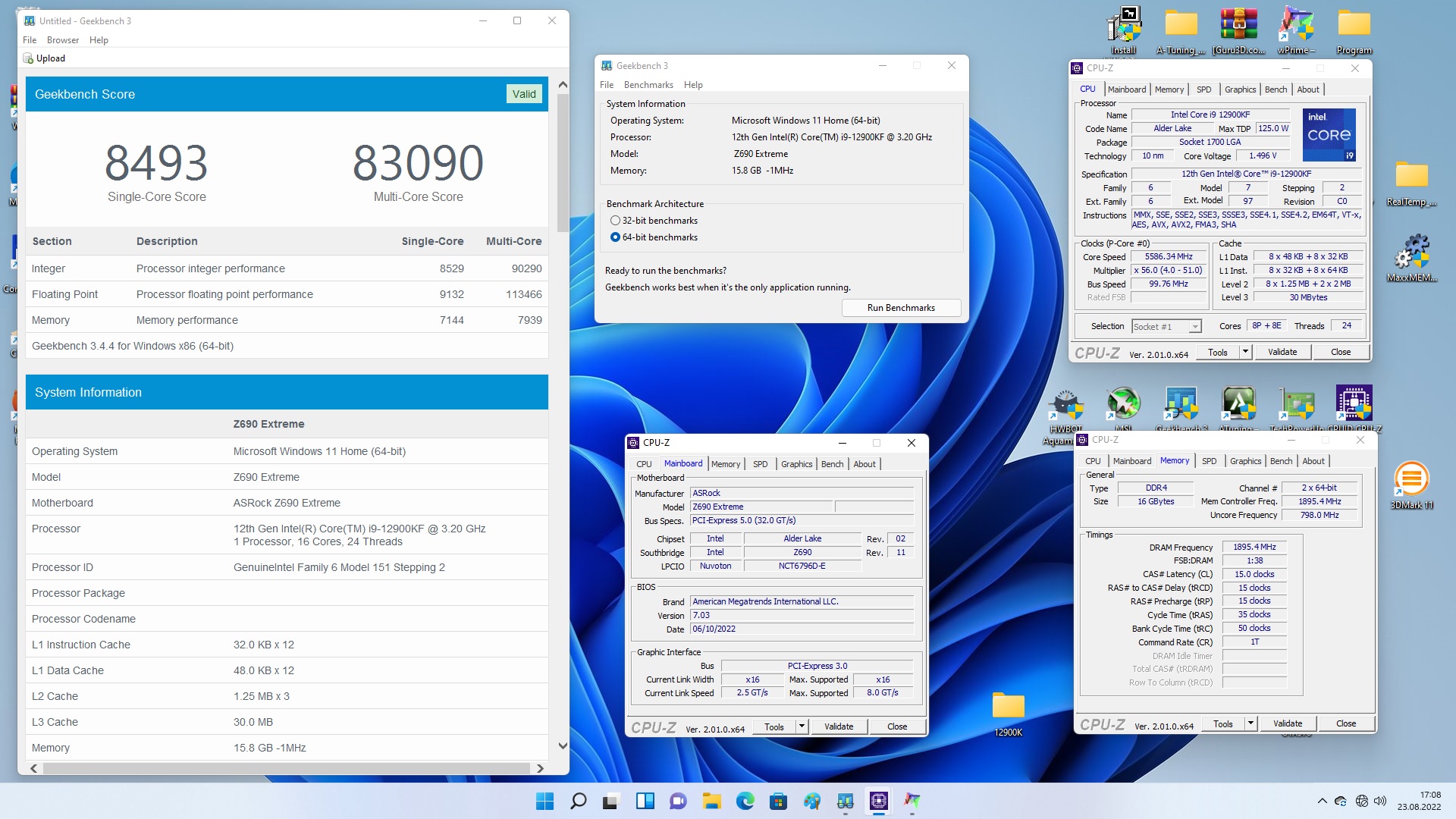Click the volume icon in the system tray
This screenshot has height=819, width=1456.
point(1380,801)
